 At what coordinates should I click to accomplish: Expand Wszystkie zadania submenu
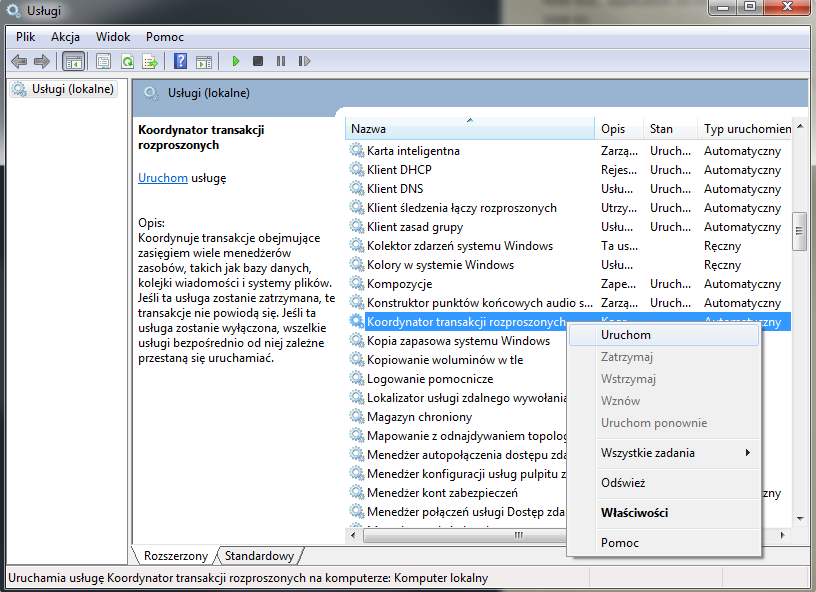tap(664, 453)
